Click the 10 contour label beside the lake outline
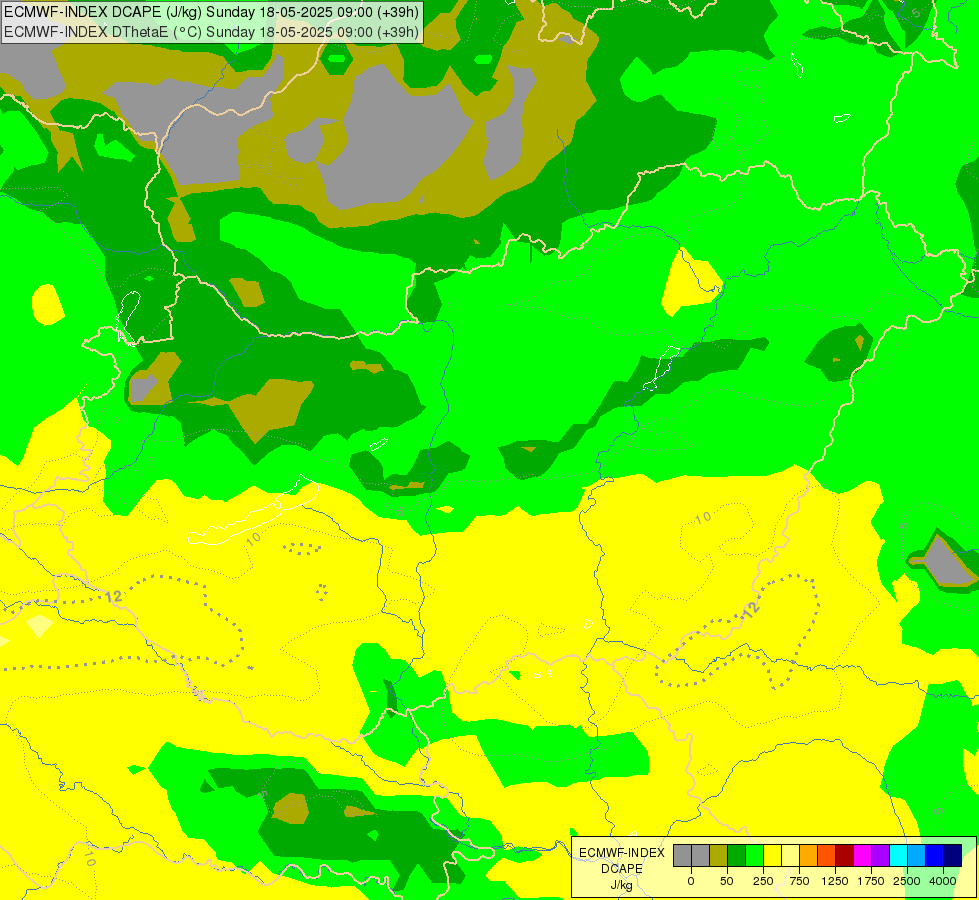The width and height of the screenshot is (979, 900). pos(253,538)
